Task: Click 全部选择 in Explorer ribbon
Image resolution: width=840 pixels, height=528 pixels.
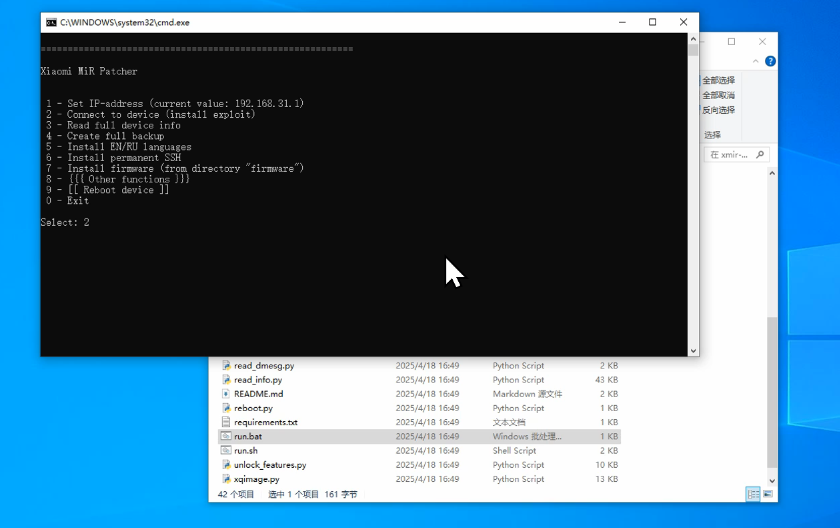Action: [718, 80]
